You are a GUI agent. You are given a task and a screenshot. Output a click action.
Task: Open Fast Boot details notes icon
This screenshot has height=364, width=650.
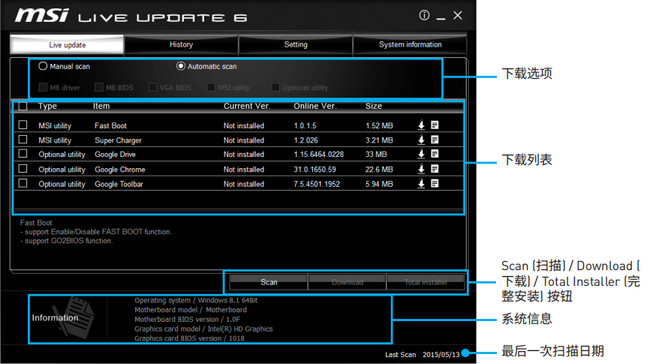(434, 125)
